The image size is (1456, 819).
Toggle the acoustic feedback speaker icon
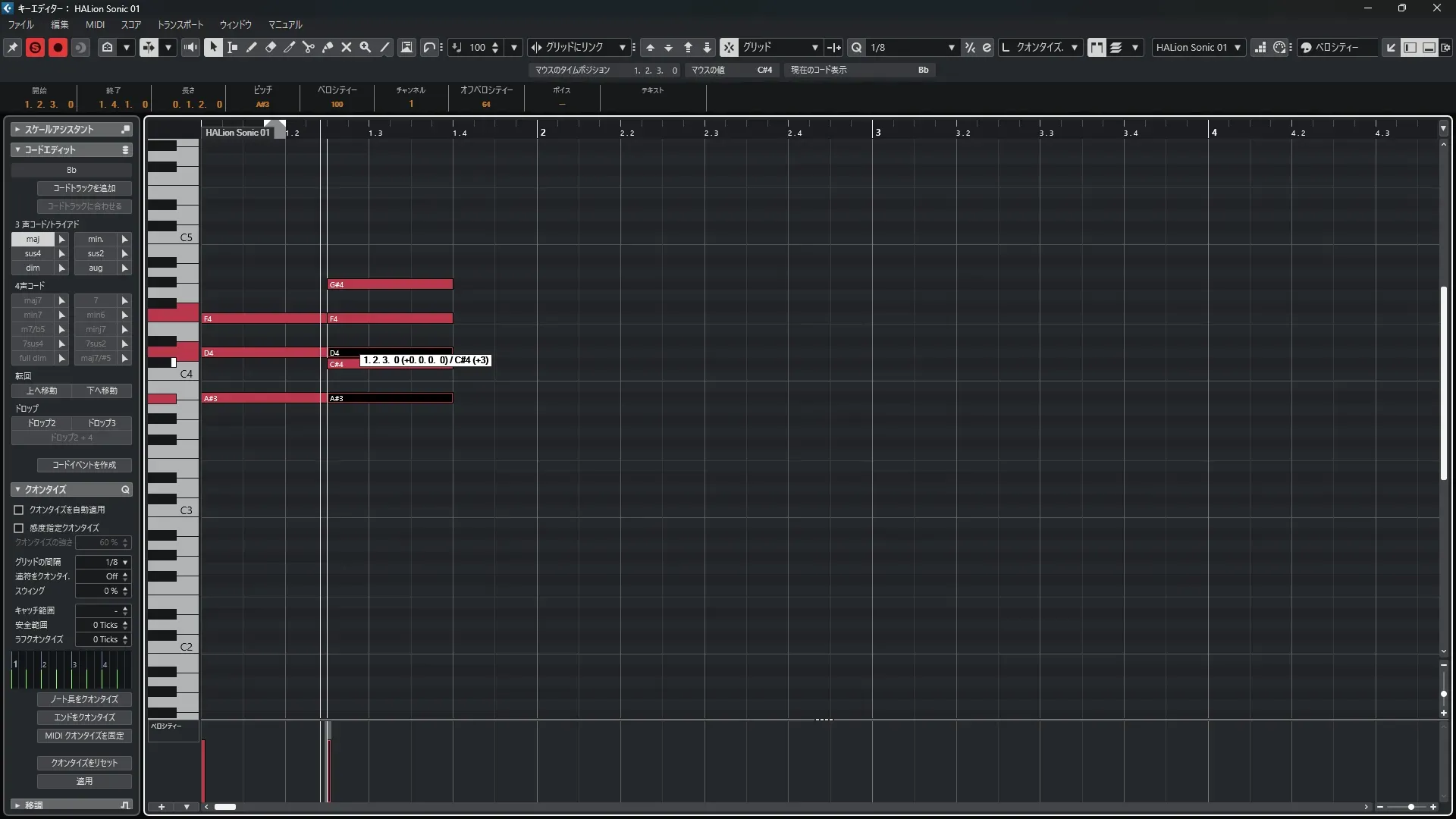[191, 47]
